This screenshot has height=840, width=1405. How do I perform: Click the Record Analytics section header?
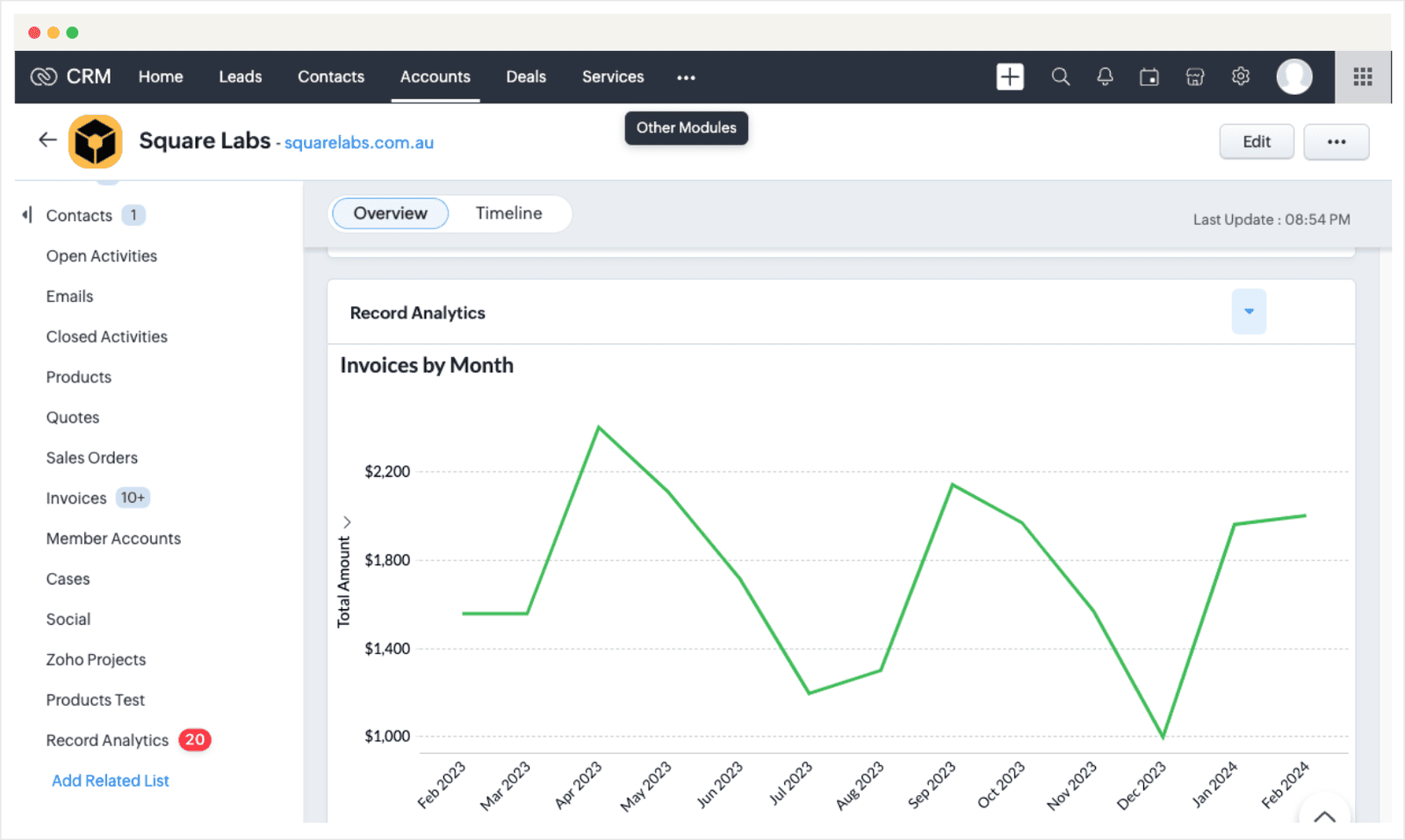pos(417,313)
